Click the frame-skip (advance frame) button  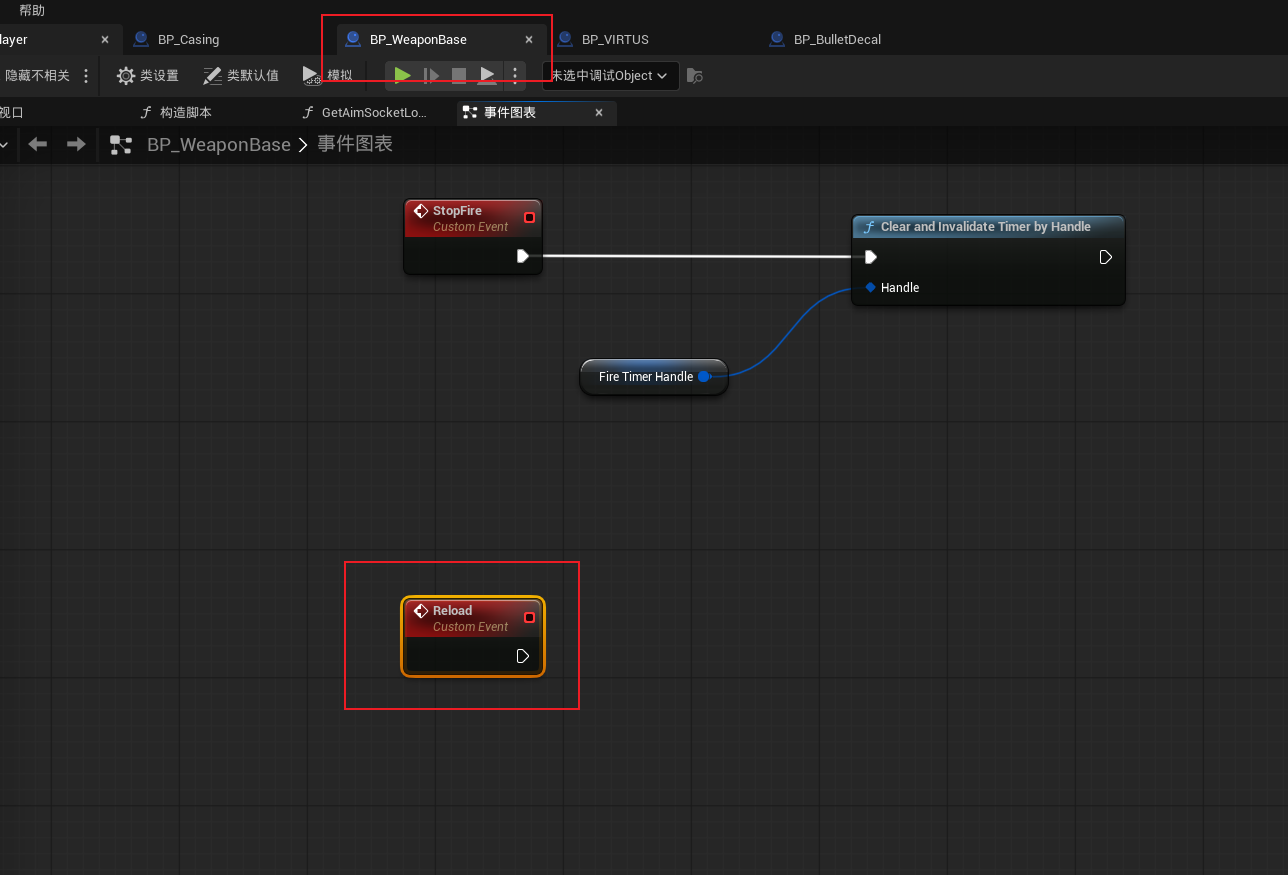(431, 75)
